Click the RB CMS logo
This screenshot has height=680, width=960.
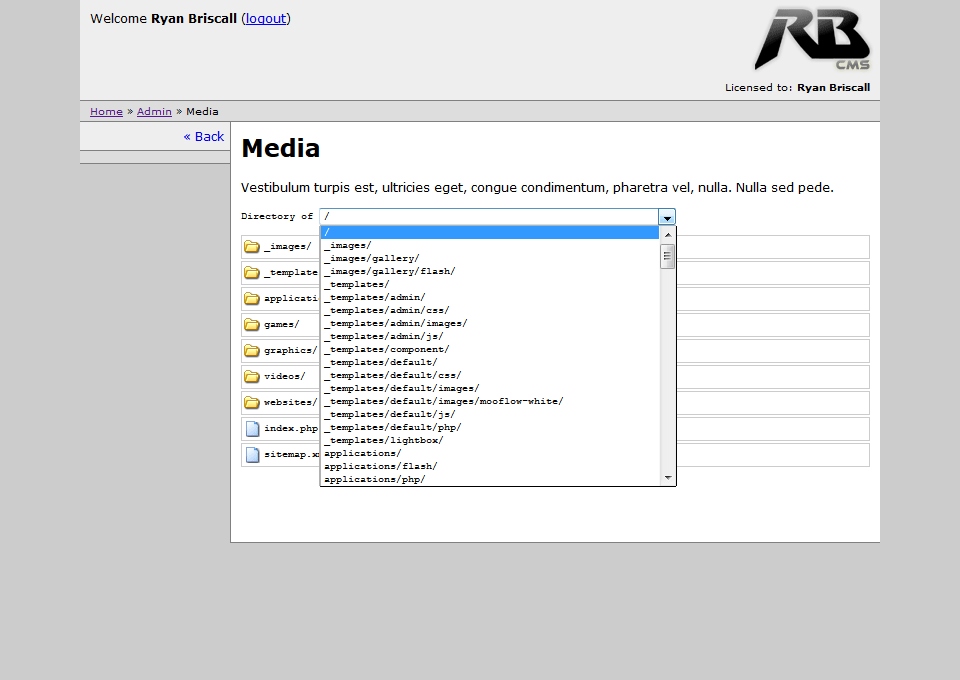tap(812, 40)
